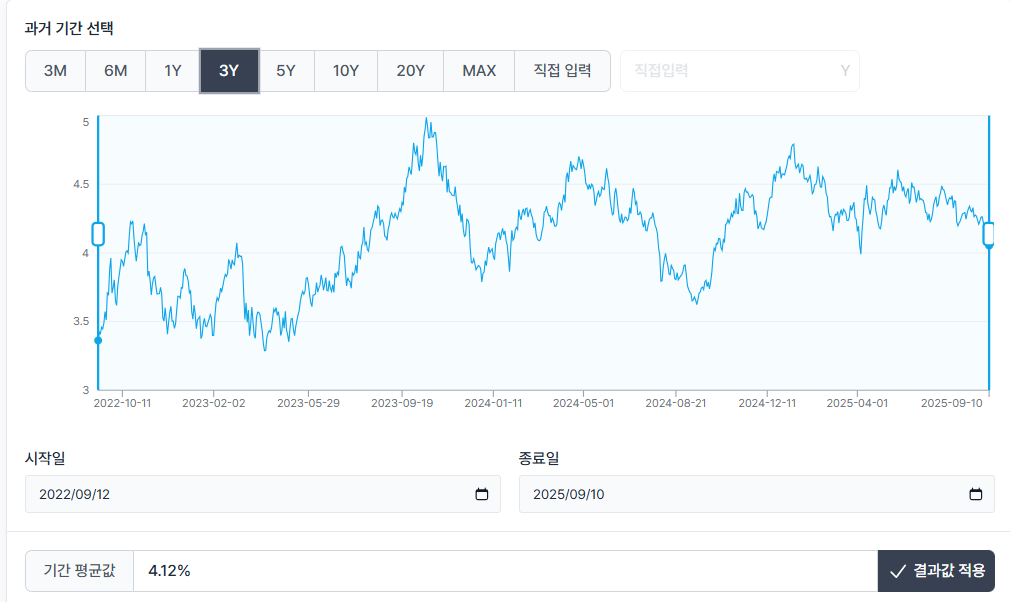
Task: Click the starting data point dot on chart
Action: [98, 341]
